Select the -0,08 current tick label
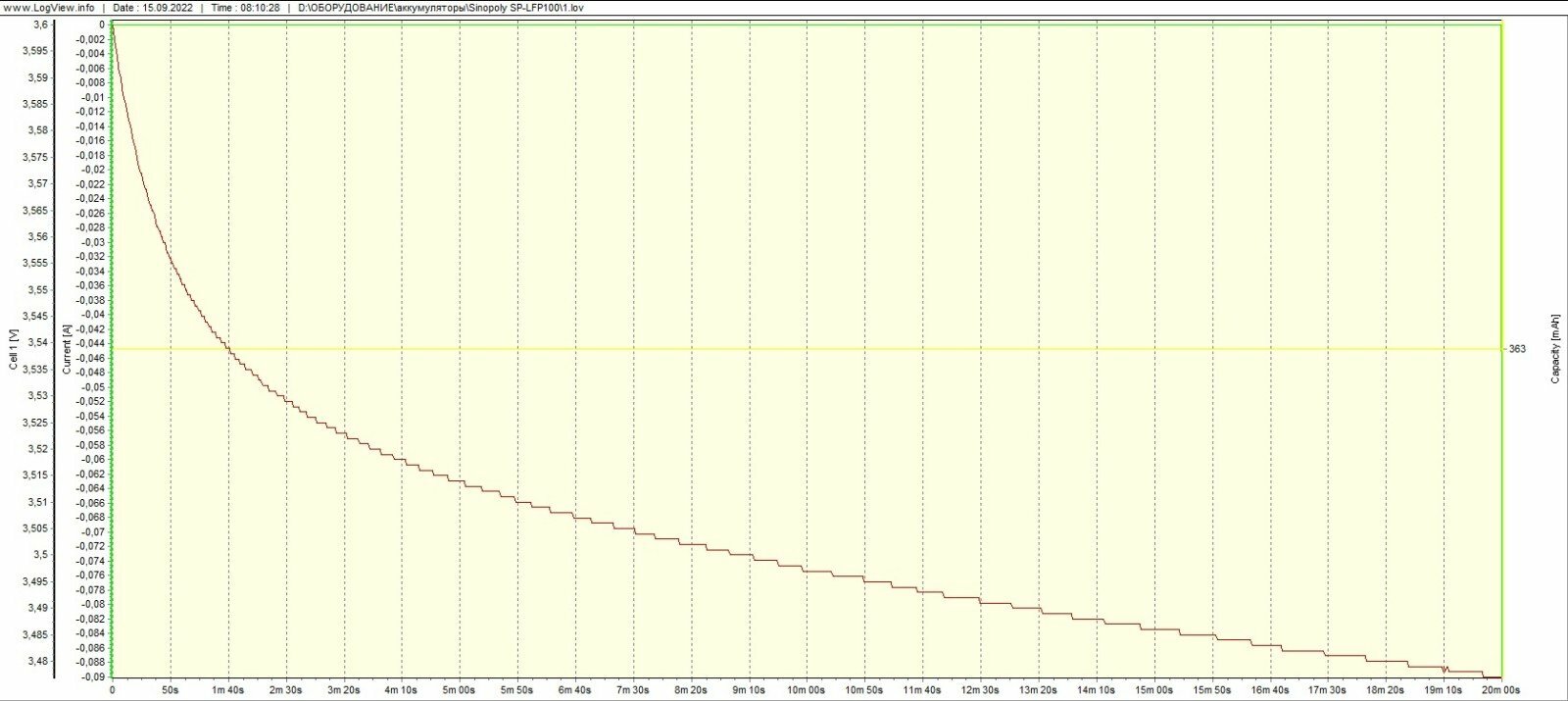Viewport: 1568px width, 701px height. click(x=93, y=604)
